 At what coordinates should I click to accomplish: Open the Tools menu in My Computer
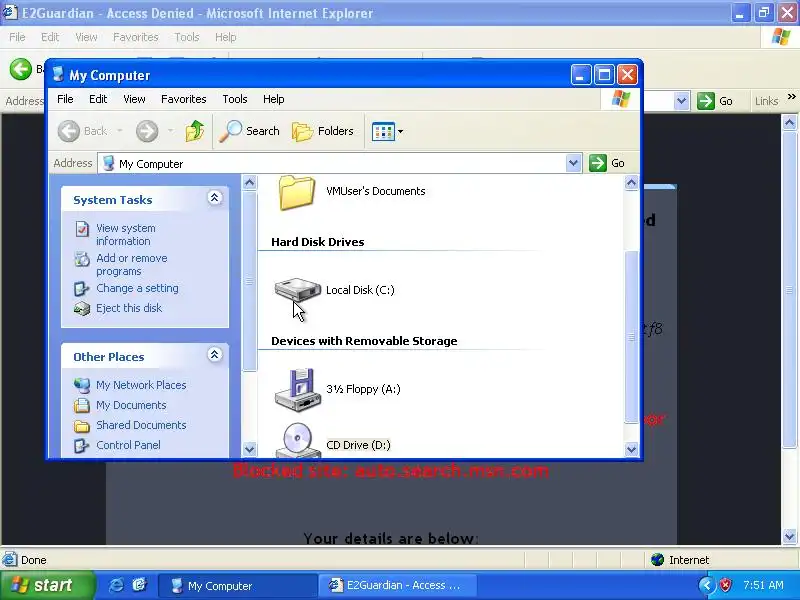[x=235, y=99]
